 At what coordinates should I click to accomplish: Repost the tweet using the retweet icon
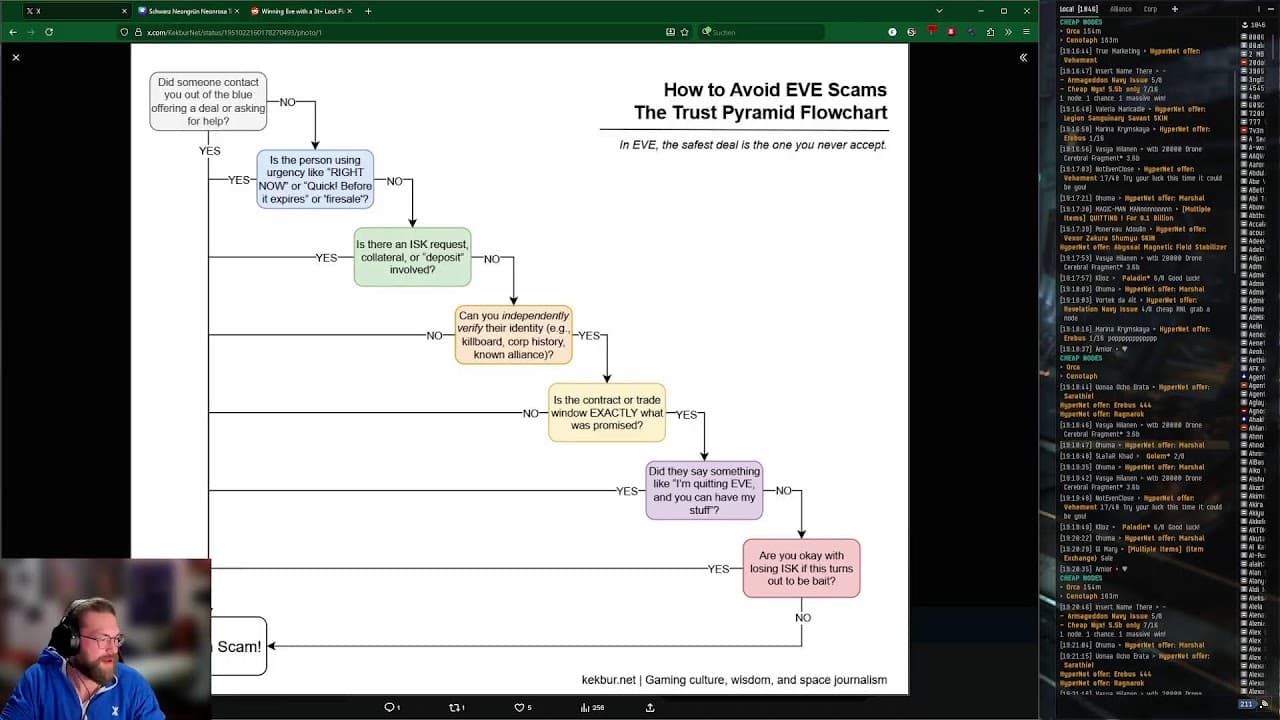coord(456,707)
